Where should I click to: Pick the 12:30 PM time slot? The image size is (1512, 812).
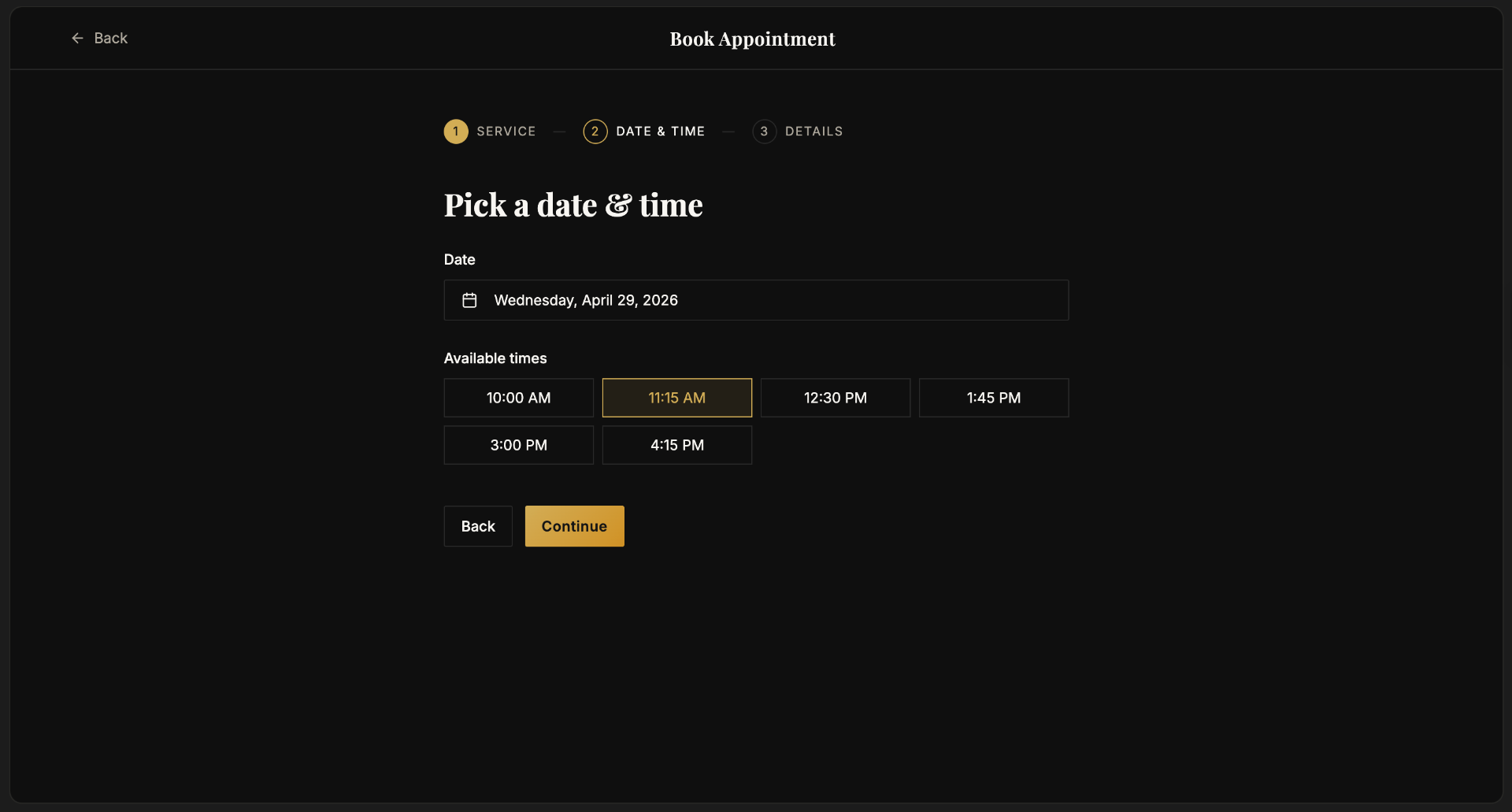click(836, 398)
